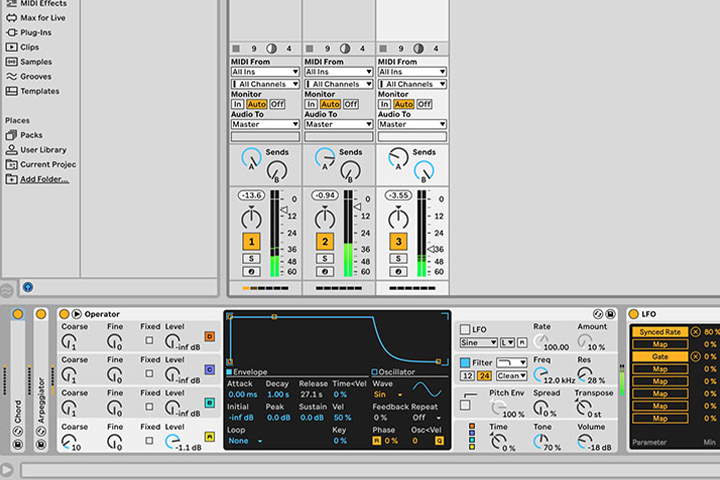Screen dimensions: 720x480
Task: Click track 1 volume fader handle
Action: (285, 210)
